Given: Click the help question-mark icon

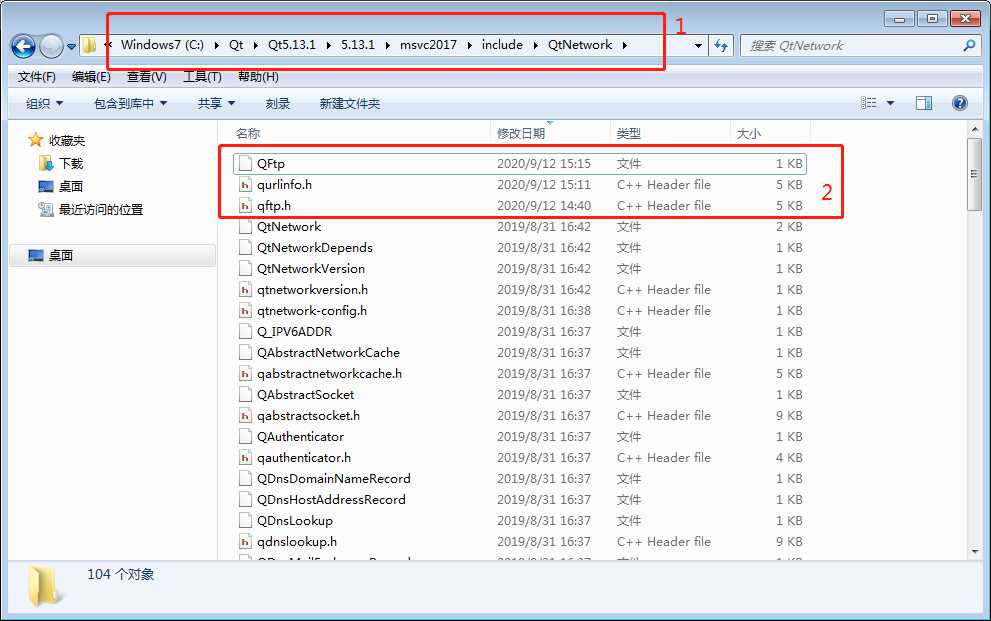Looking at the screenshot, I should point(959,102).
